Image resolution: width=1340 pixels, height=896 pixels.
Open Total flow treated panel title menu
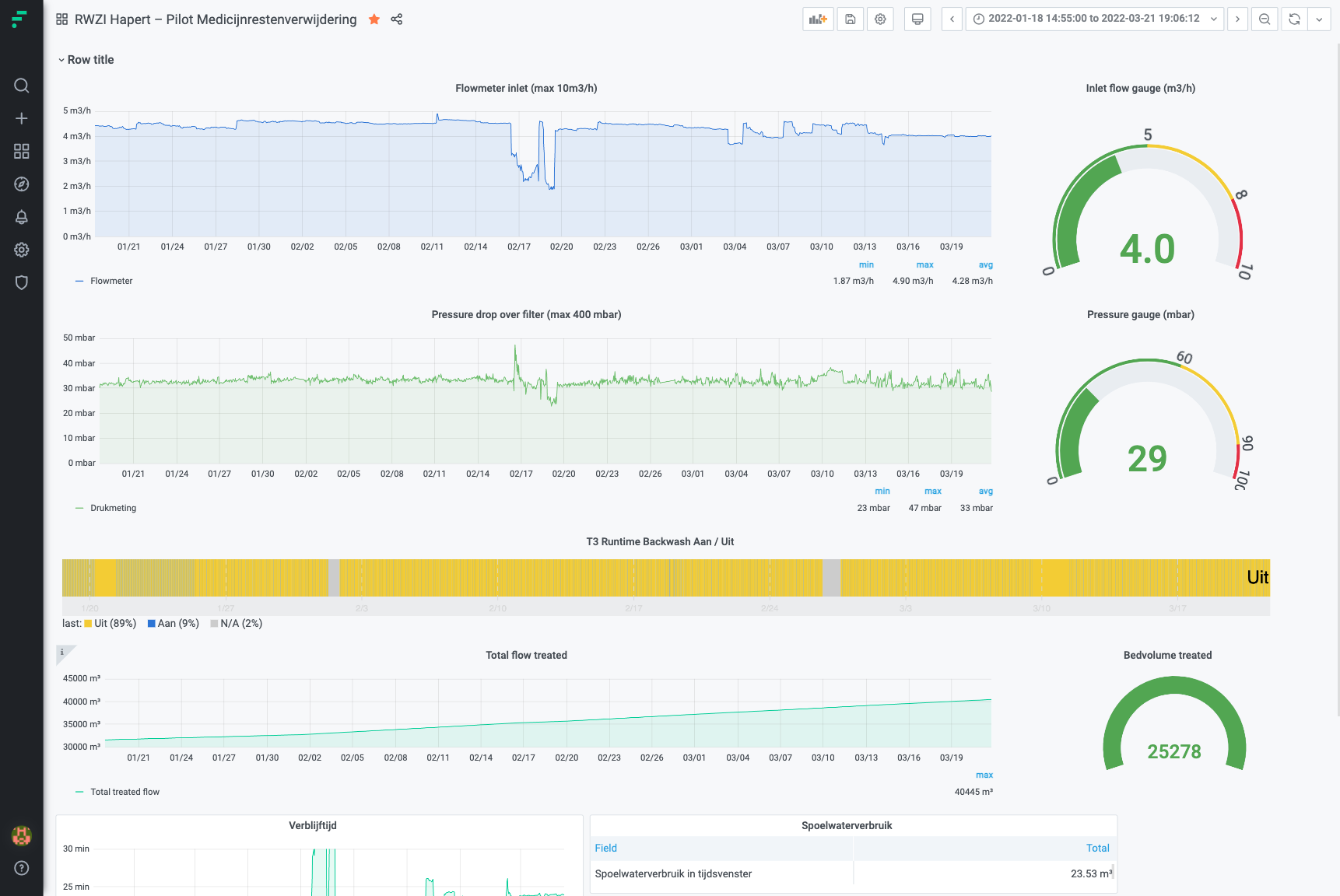point(526,656)
